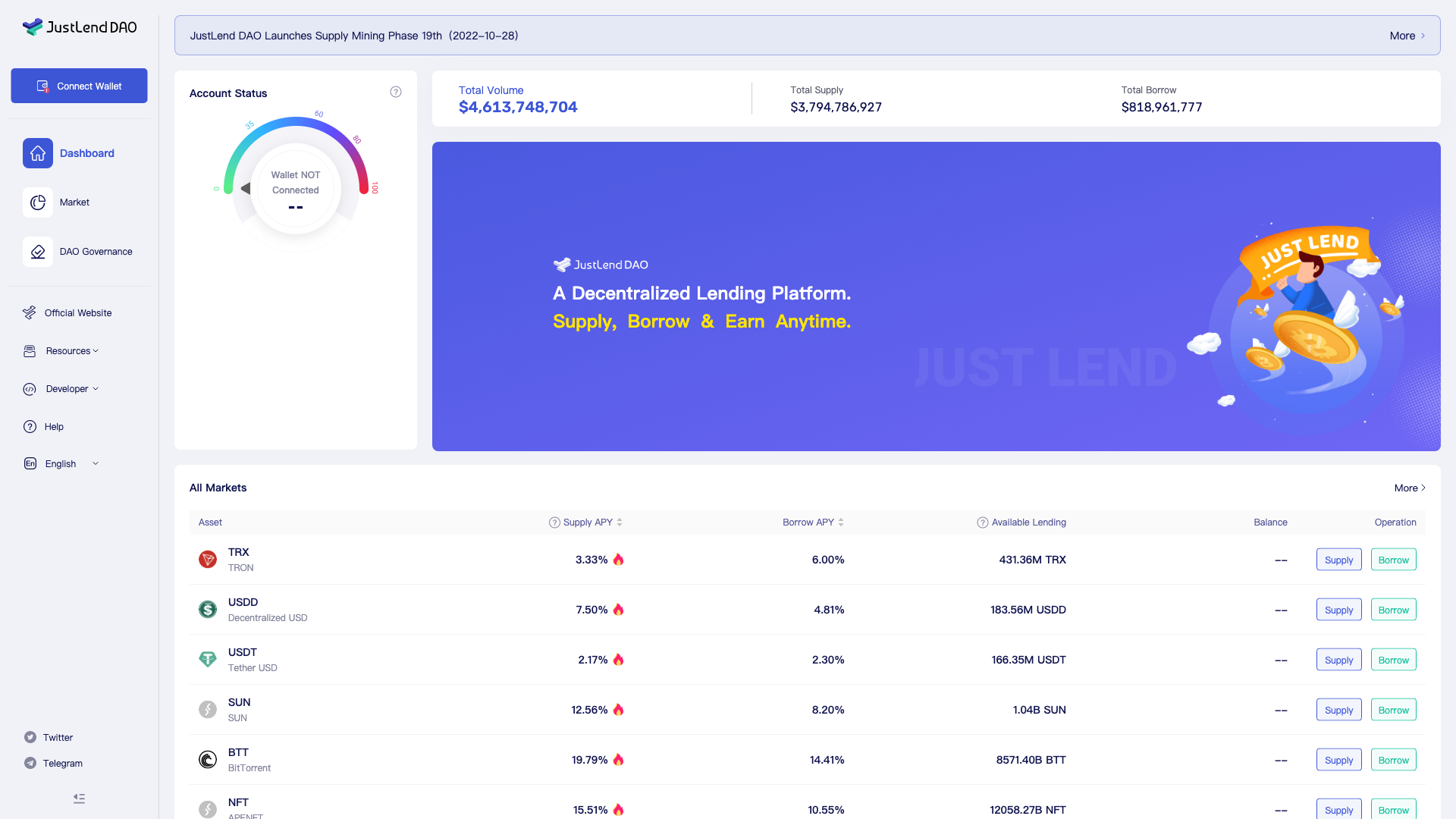
Task: Open the English language dropdown
Action: (x=72, y=464)
